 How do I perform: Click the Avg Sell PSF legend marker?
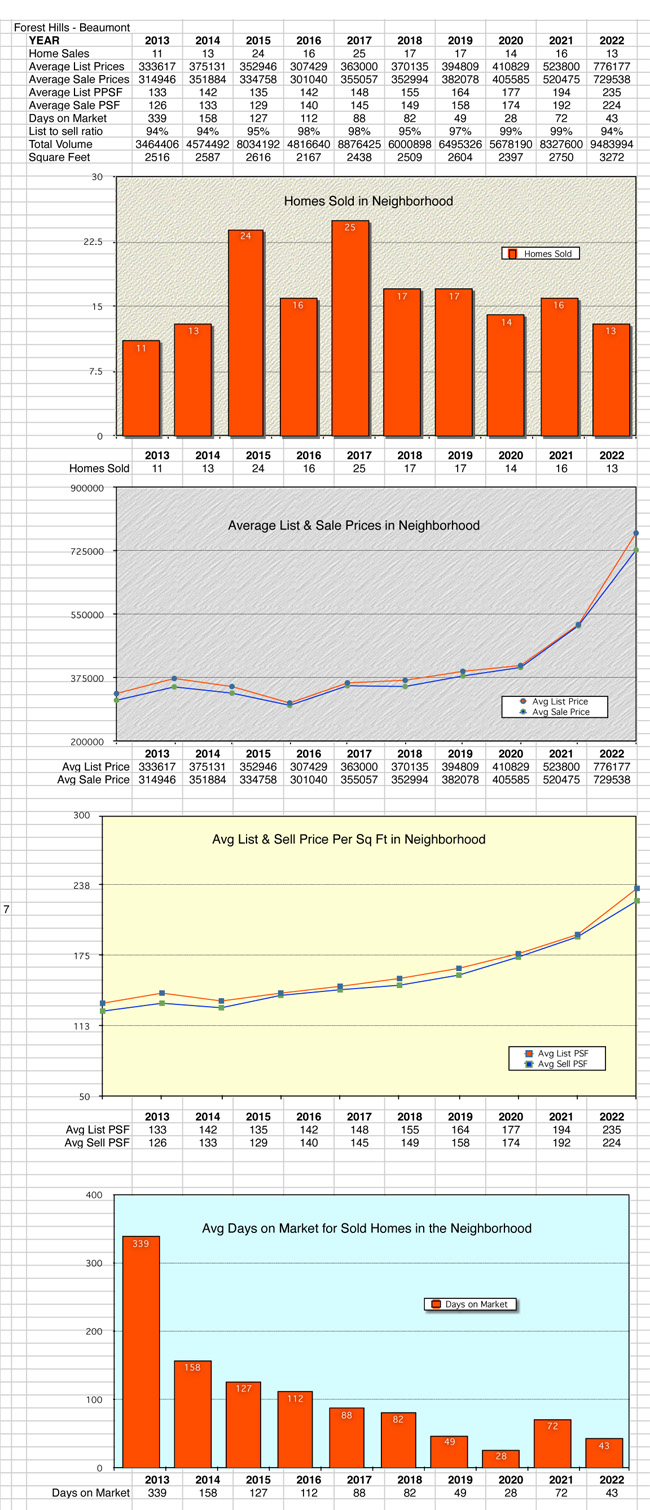pos(529,1064)
